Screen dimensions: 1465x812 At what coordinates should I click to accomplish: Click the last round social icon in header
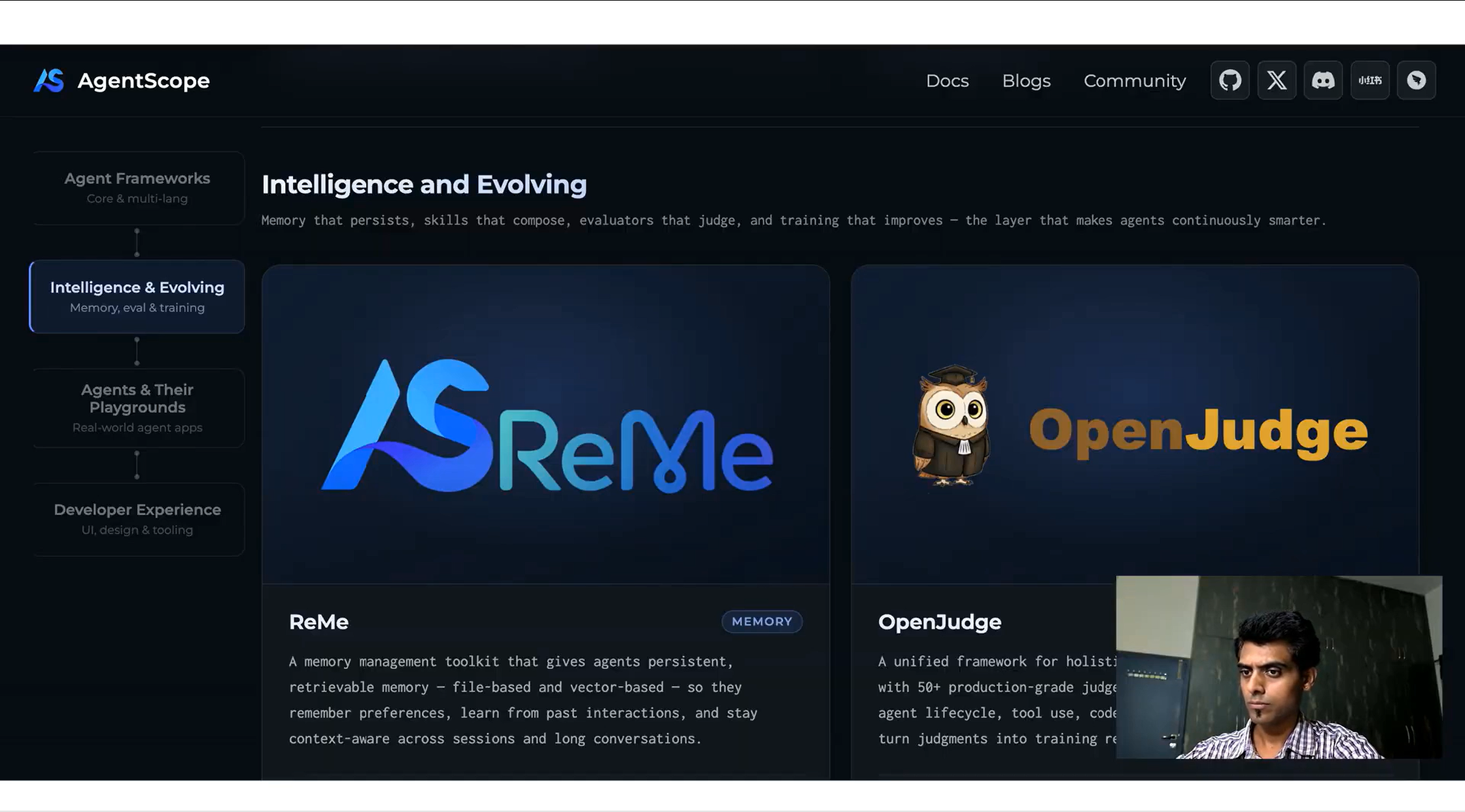(1417, 80)
